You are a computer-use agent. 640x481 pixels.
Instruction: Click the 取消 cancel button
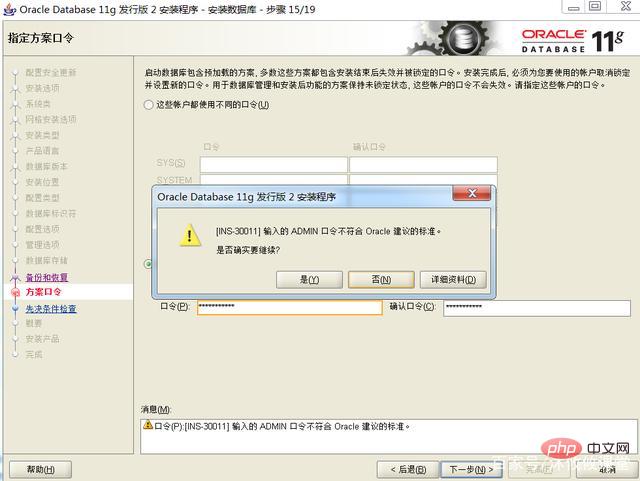pos(607,470)
